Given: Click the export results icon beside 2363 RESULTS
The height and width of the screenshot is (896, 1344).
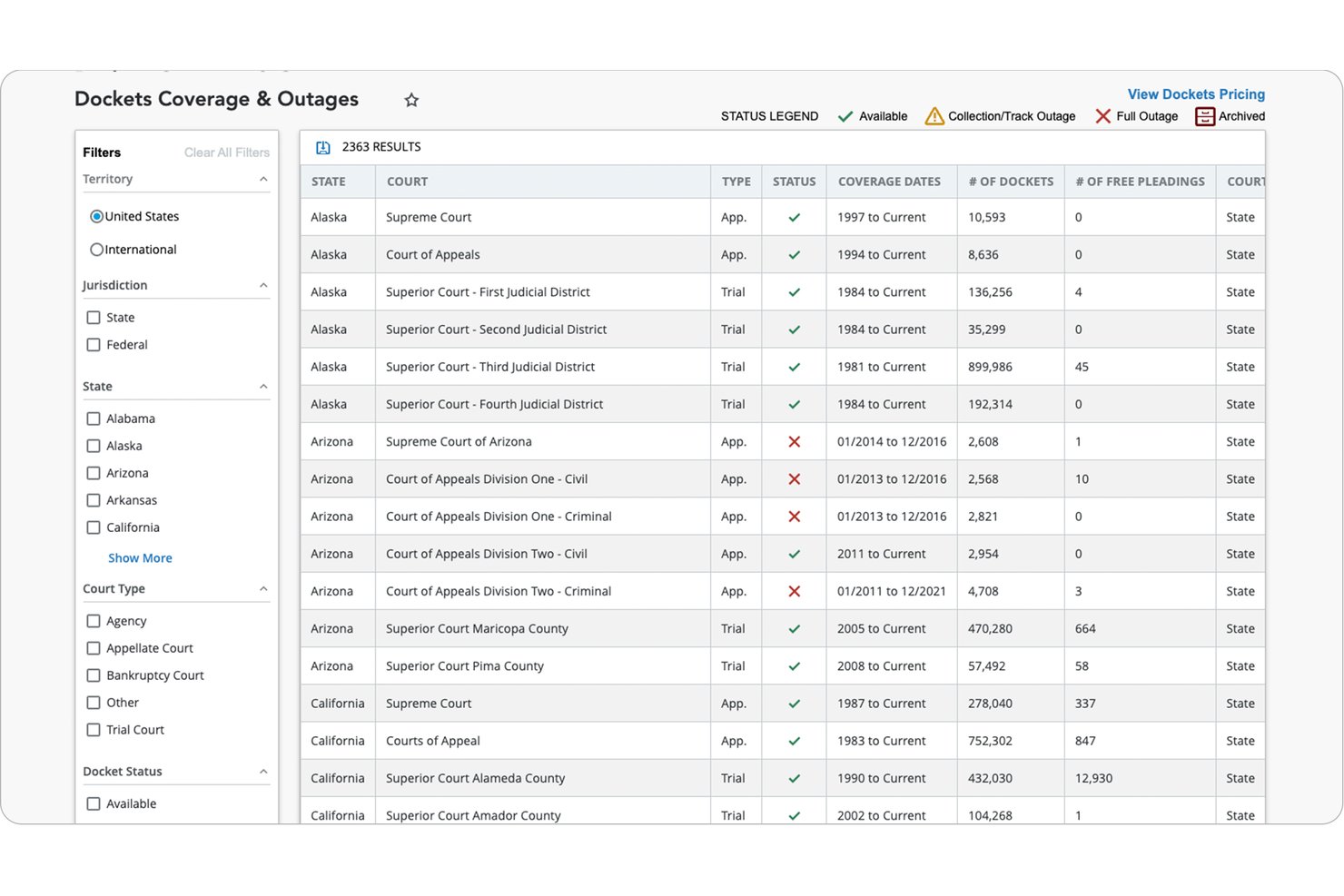Looking at the screenshot, I should point(322,147).
